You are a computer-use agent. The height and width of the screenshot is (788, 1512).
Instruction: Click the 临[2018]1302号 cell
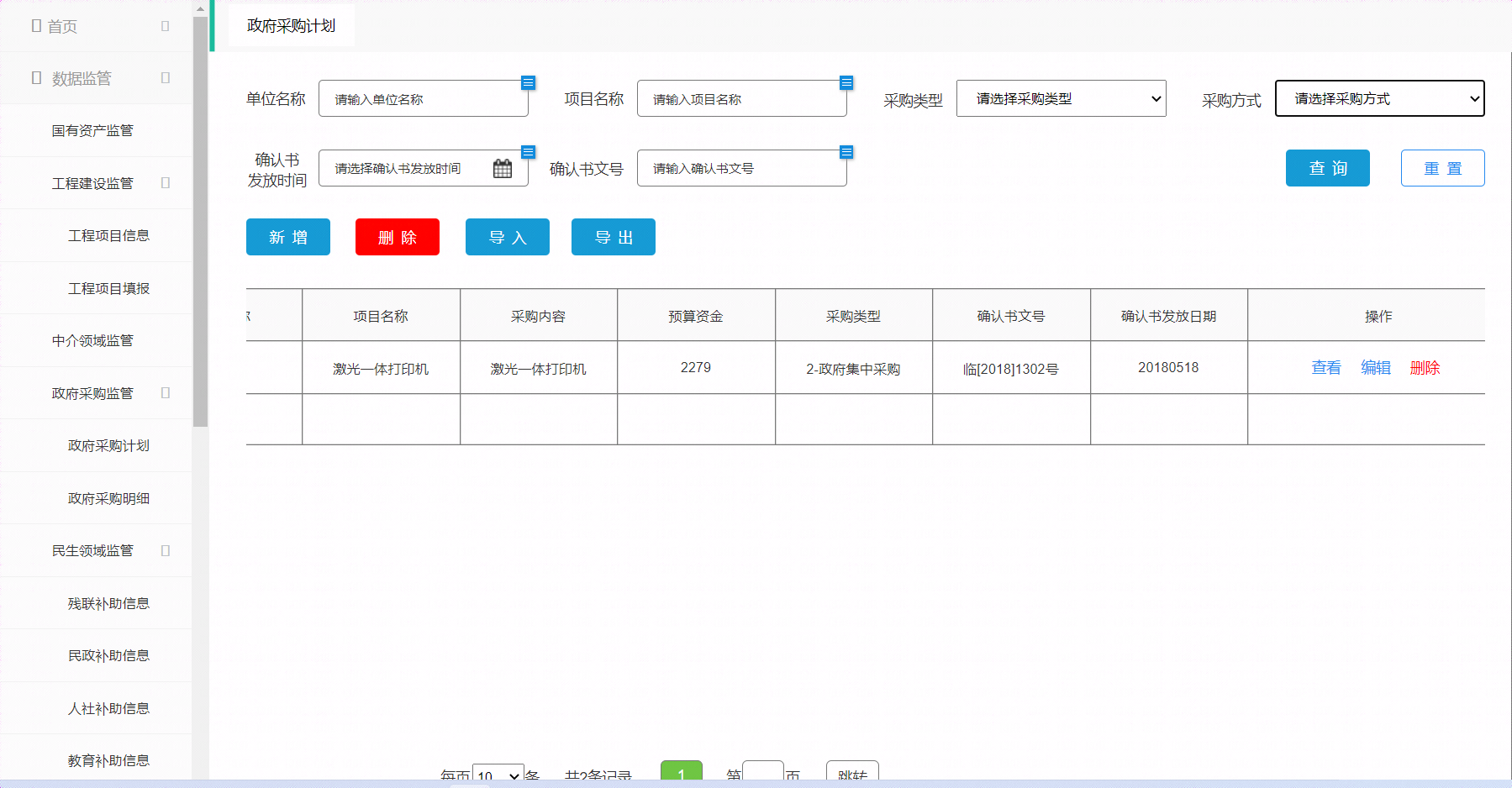(x=1011, y=368)
